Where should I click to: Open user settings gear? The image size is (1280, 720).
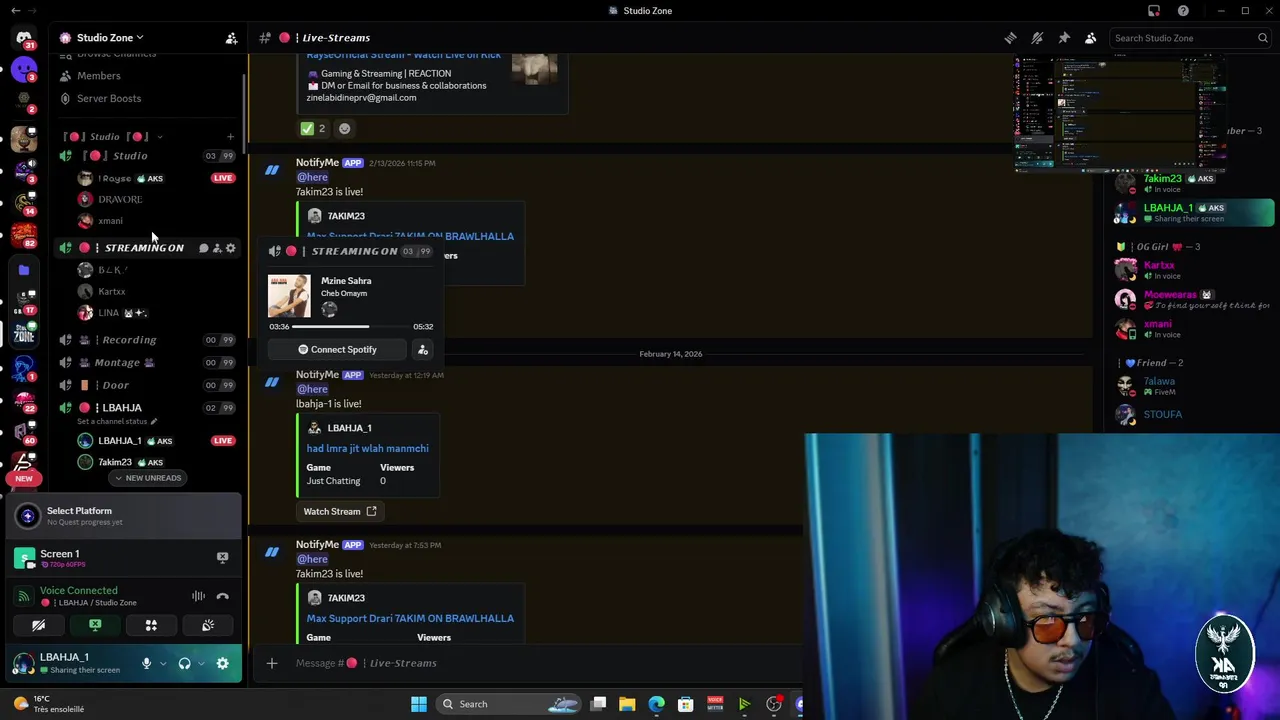(x=222, y=663)
